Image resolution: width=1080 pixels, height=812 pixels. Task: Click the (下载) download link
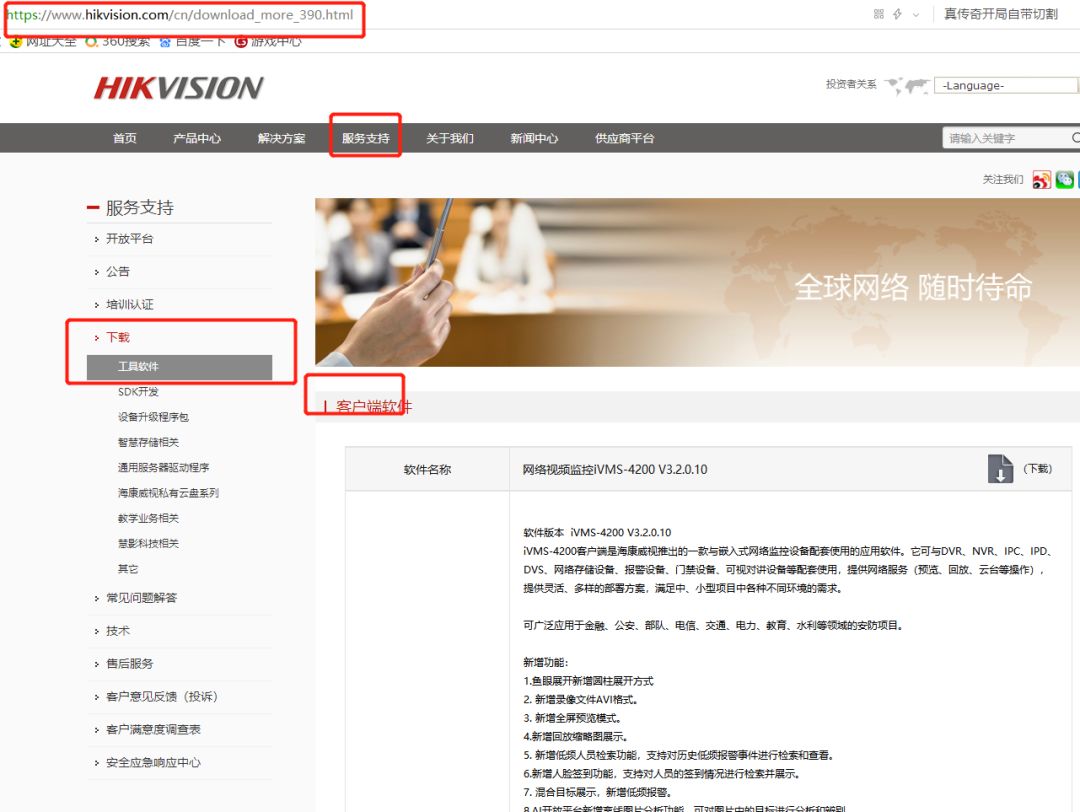pos(1037,468)
